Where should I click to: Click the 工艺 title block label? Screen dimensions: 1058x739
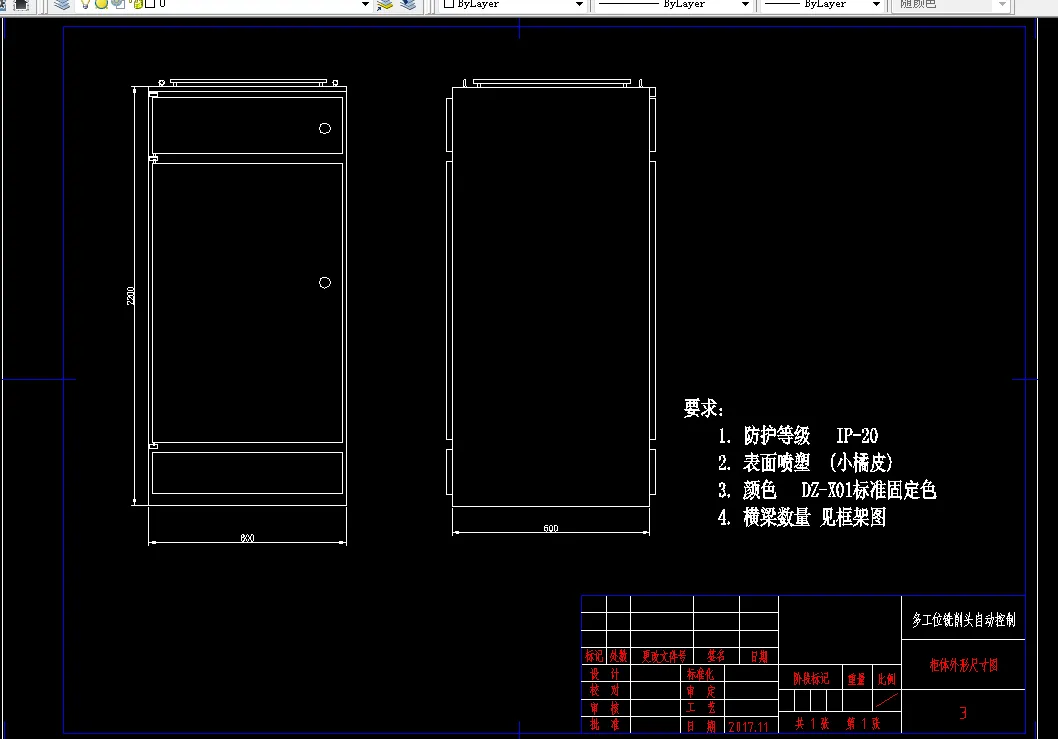701,707
